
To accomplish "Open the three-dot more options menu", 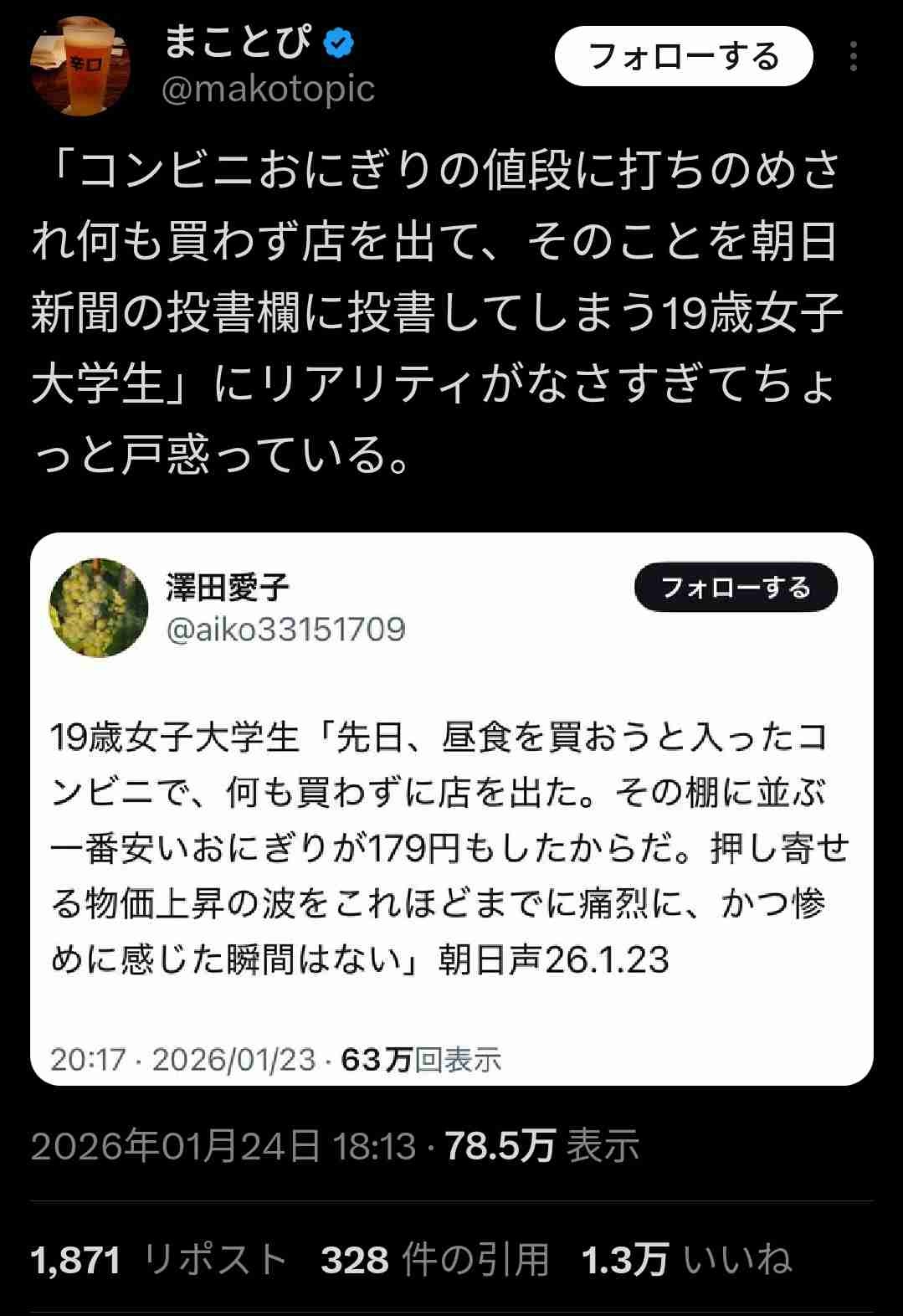I will 853,57.
